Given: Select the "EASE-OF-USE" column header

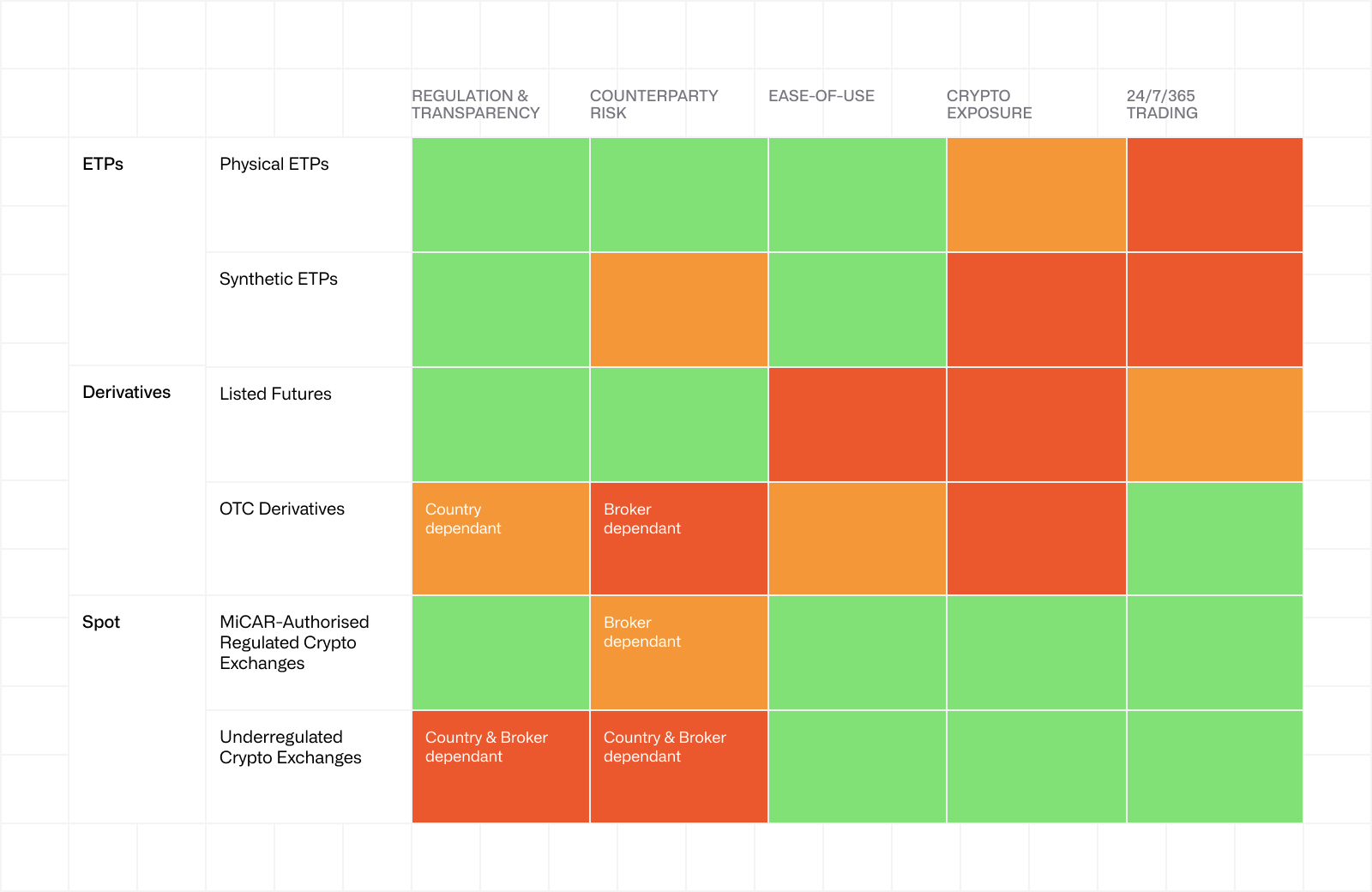Looking at the screenshot, I should (x=821, y=96).
